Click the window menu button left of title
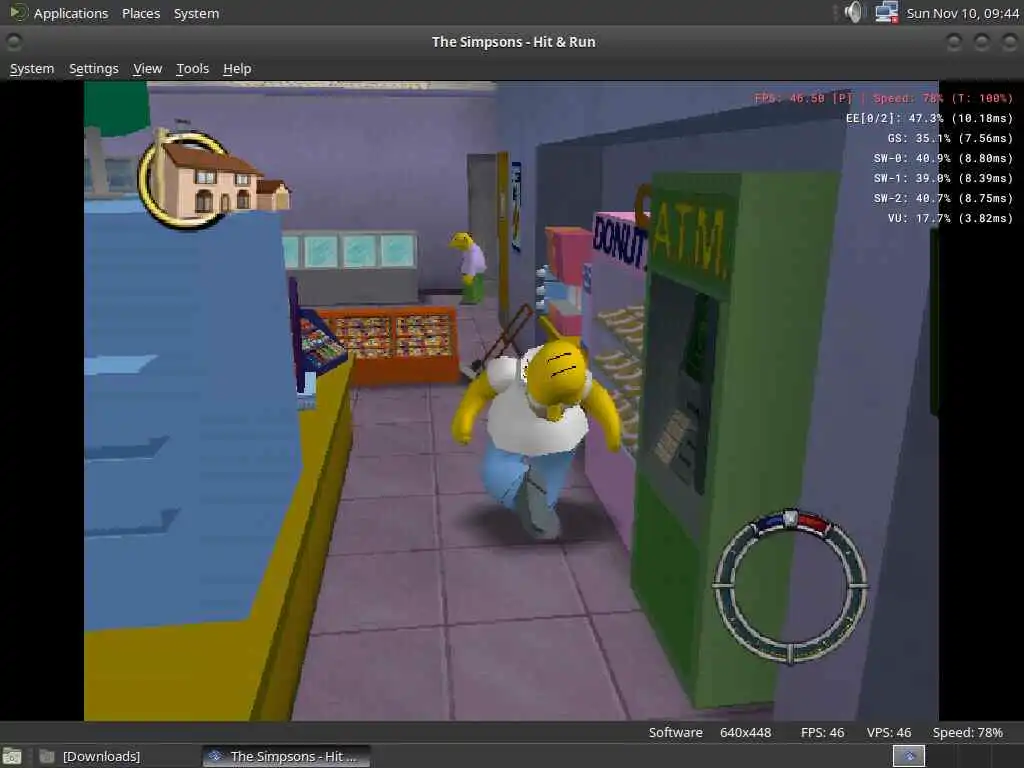Screen dimensions: 1024x768 point(14,42)
